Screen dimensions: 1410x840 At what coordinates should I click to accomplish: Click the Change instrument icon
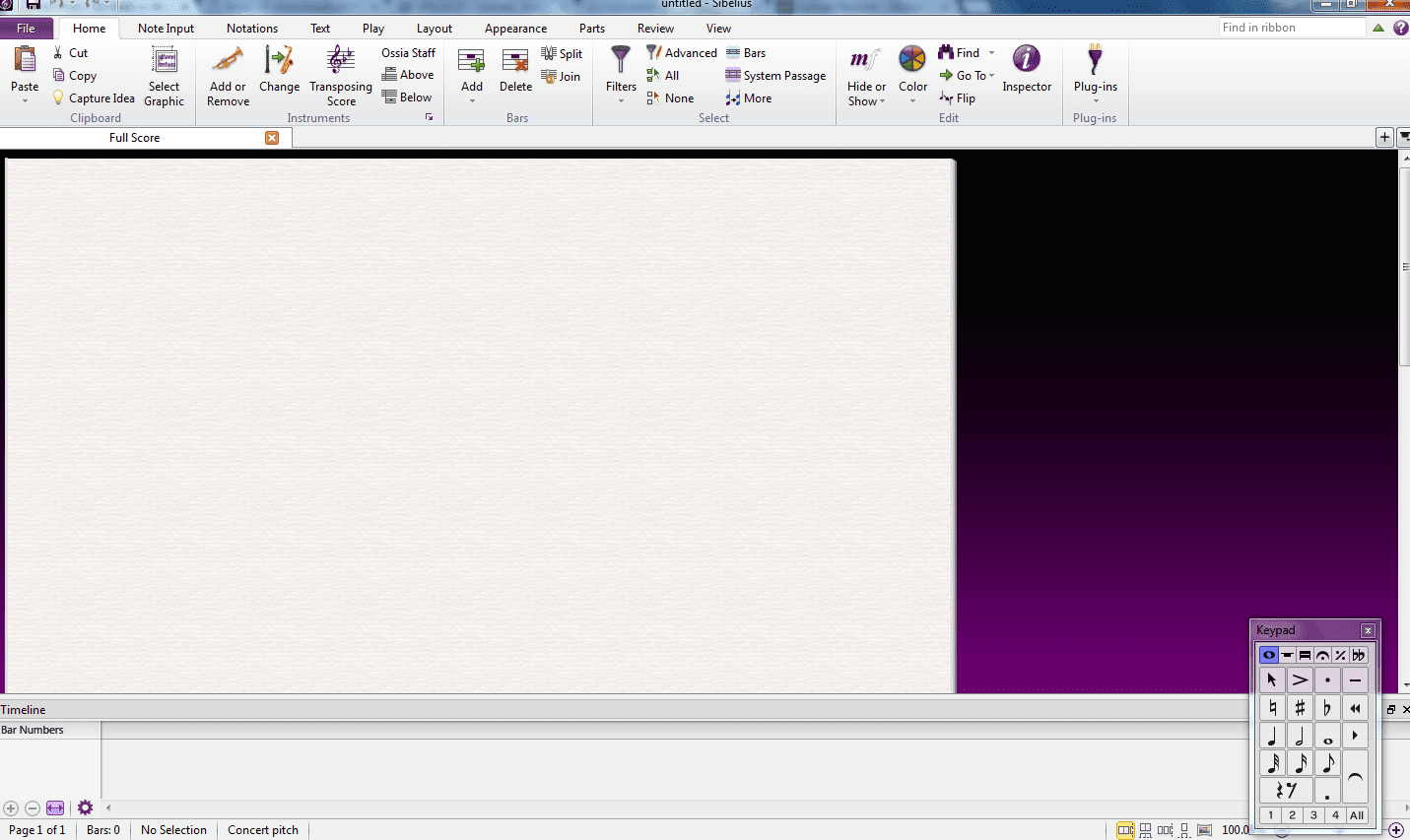tap(279, 60)
